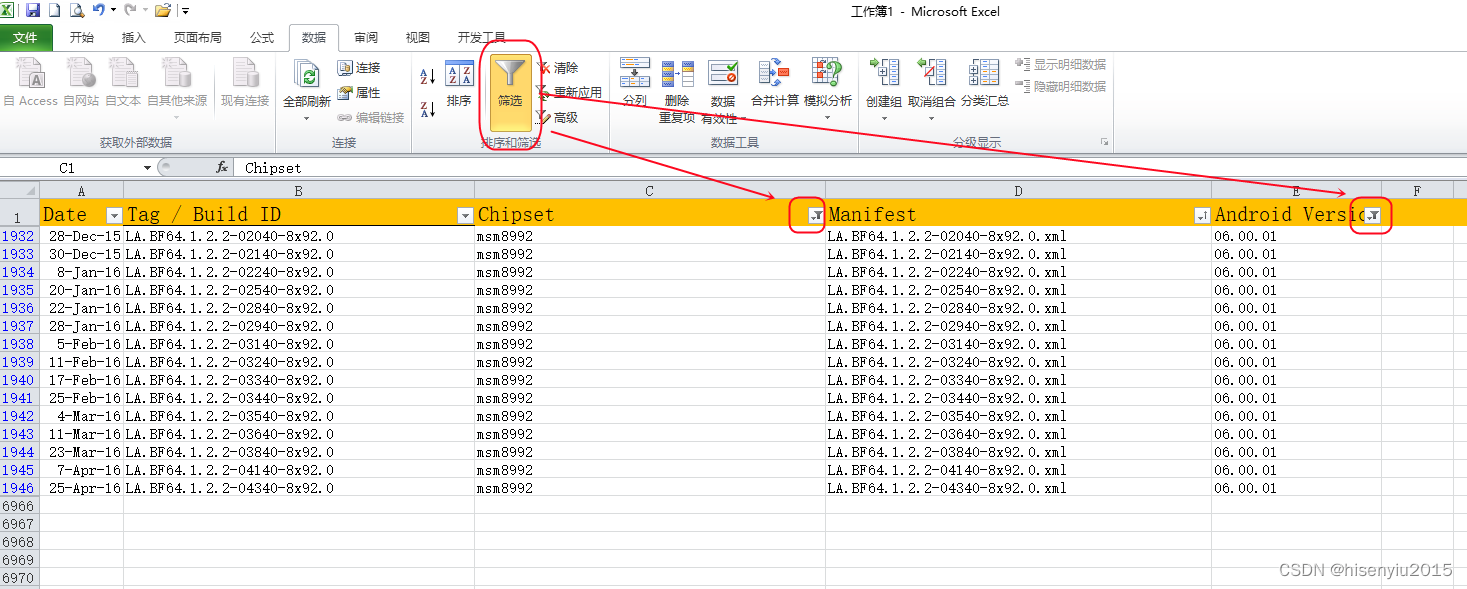The image size is (1467, 589).
Task: Switch to the 开发工具 ribbon tab
Action: tap(482, 38)
